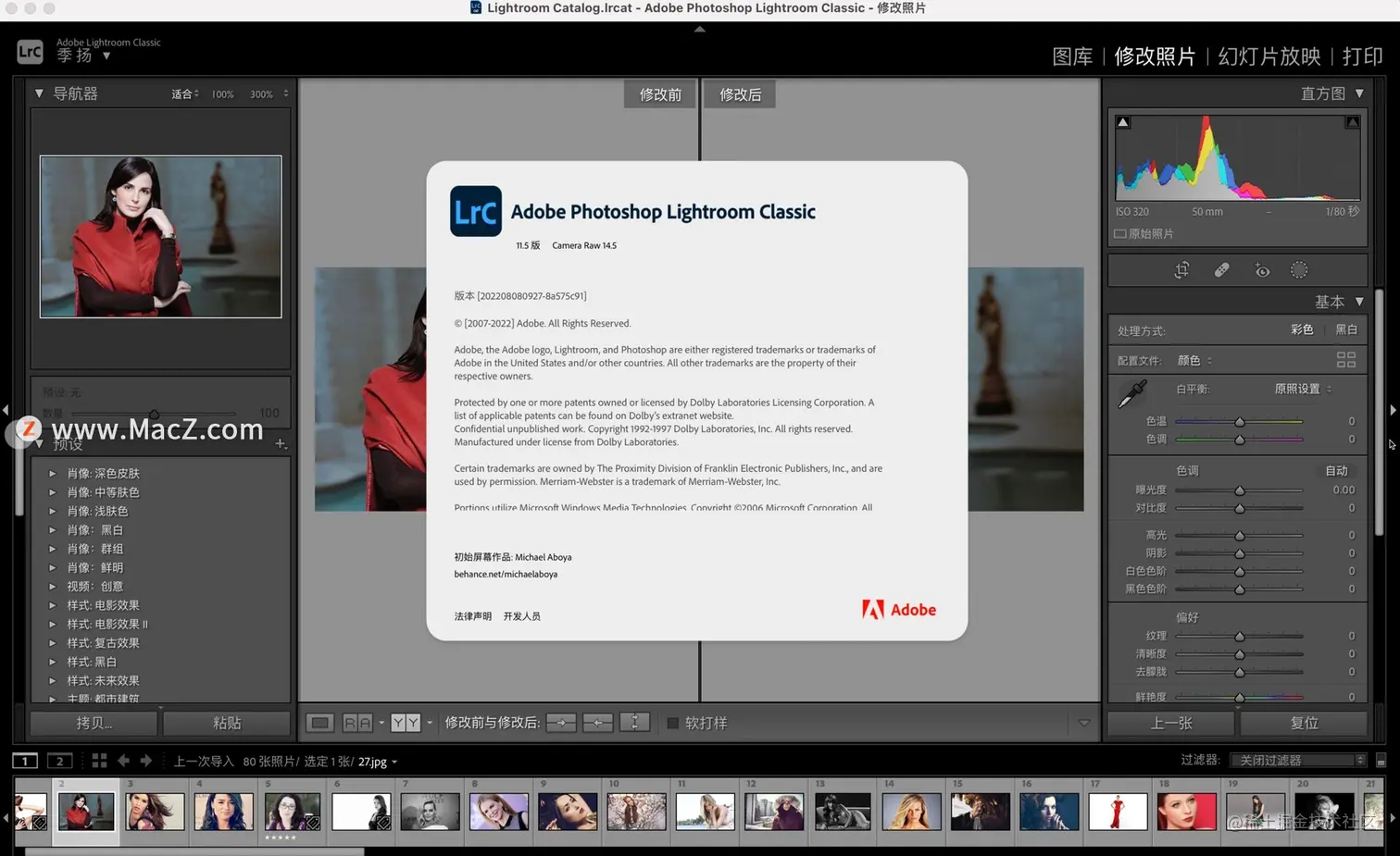The height and width of the screenshot is (856, 1400).
Task: Click the 粘贴 paste button
Action: [227, 723]
